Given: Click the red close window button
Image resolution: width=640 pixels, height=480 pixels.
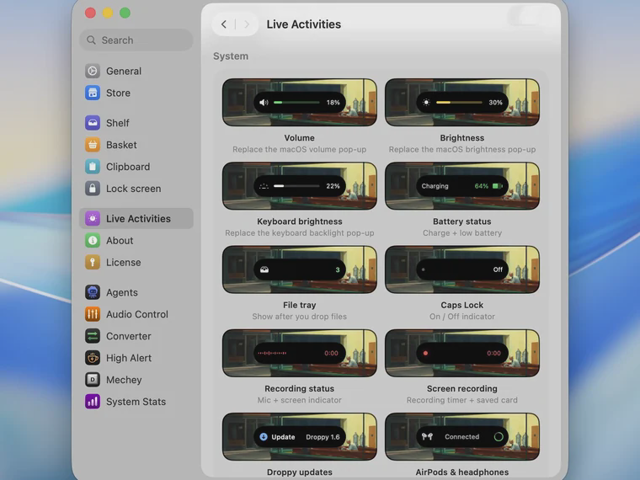Looking at the screenshot, I should tap(91, 13).
